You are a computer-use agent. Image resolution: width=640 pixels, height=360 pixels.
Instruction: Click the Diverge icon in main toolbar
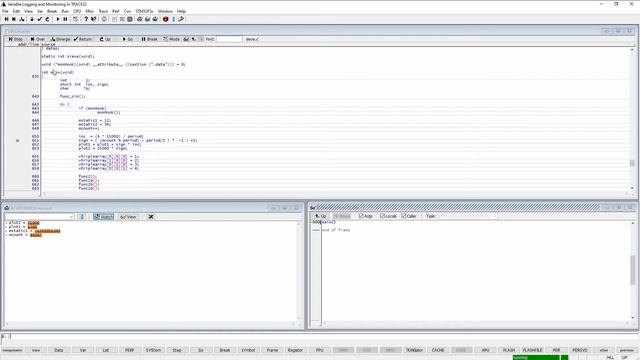click(22, 19)
